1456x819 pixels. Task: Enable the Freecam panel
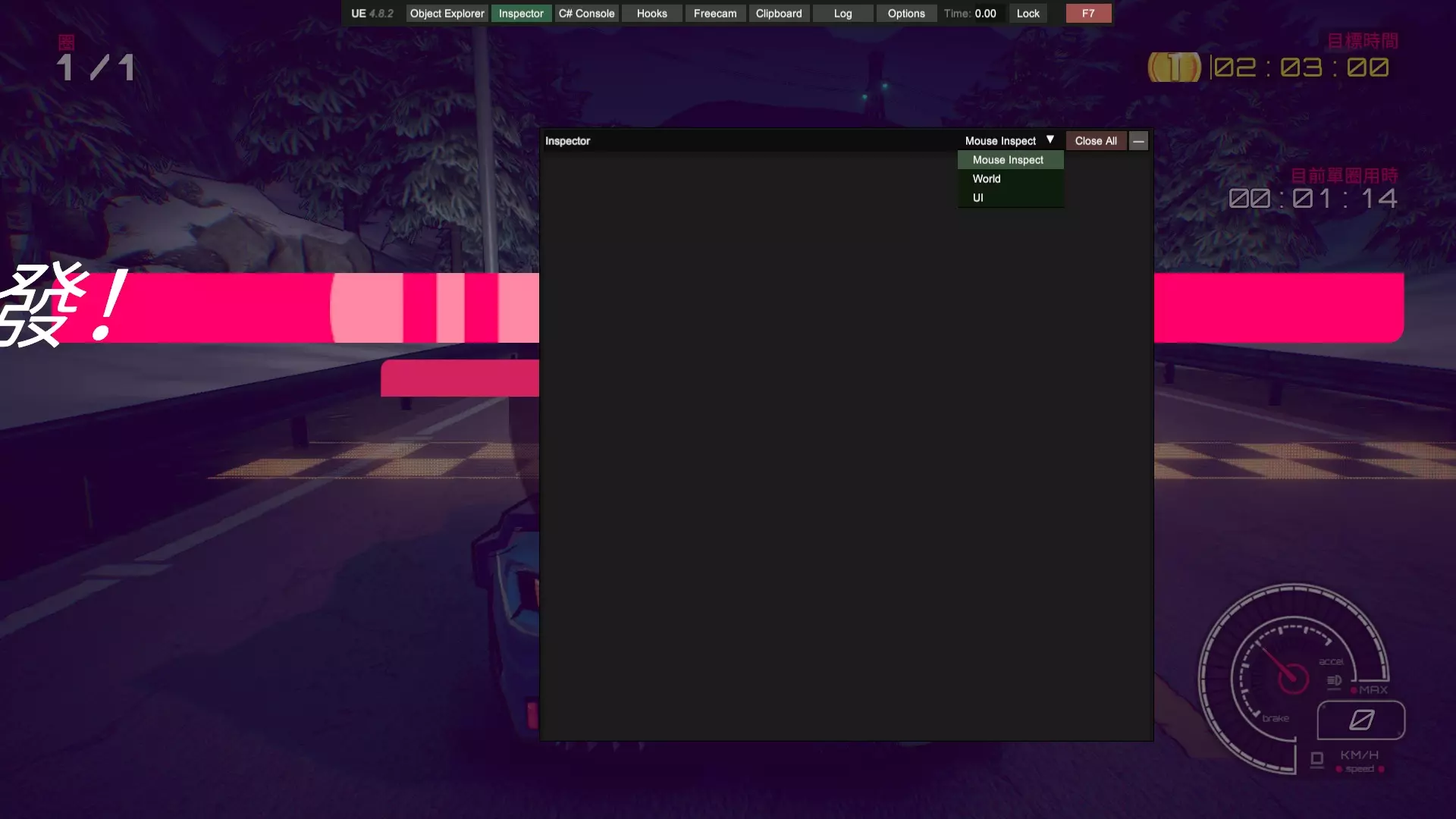(x=714, y=14)
